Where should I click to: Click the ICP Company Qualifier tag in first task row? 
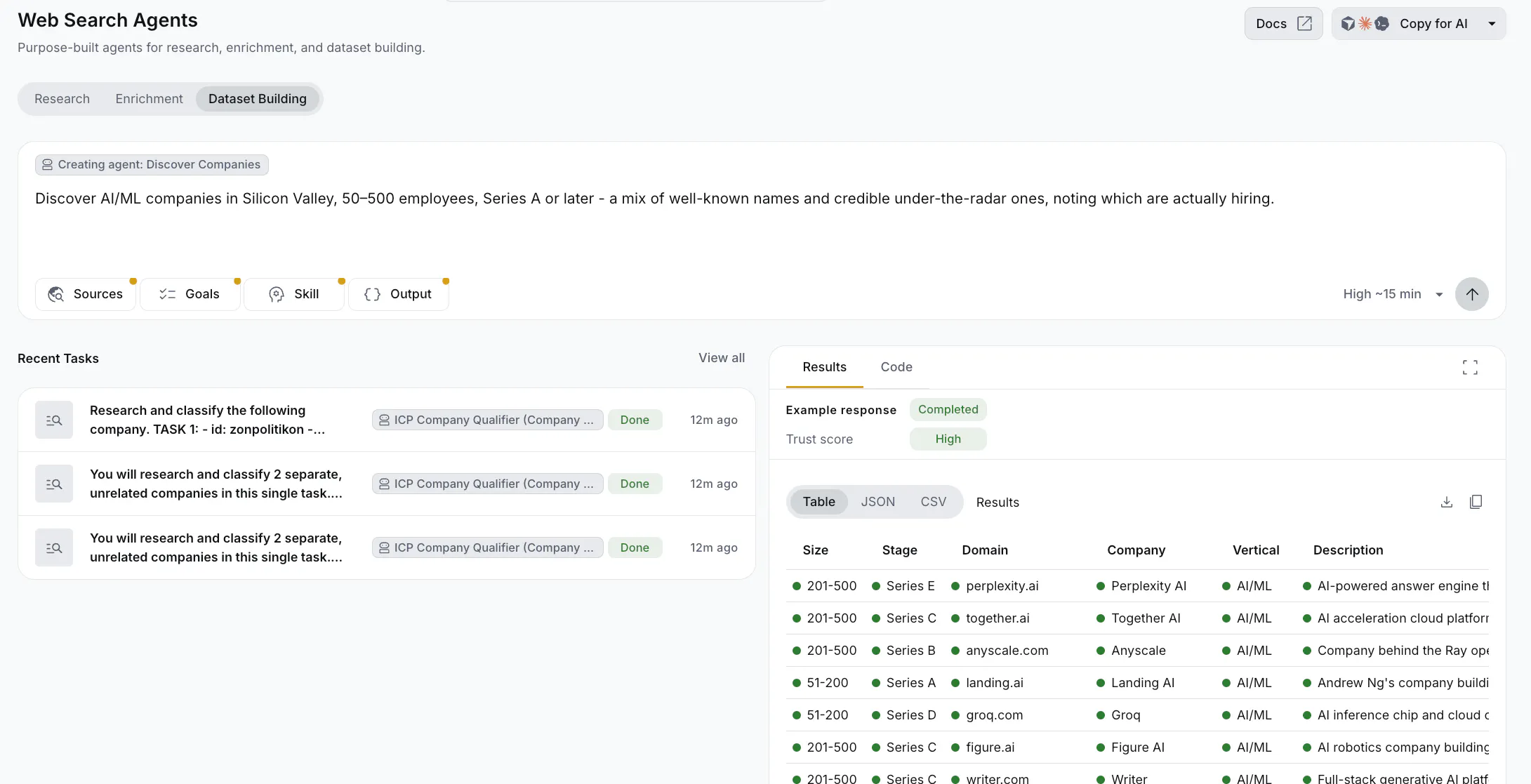[487, 420]
